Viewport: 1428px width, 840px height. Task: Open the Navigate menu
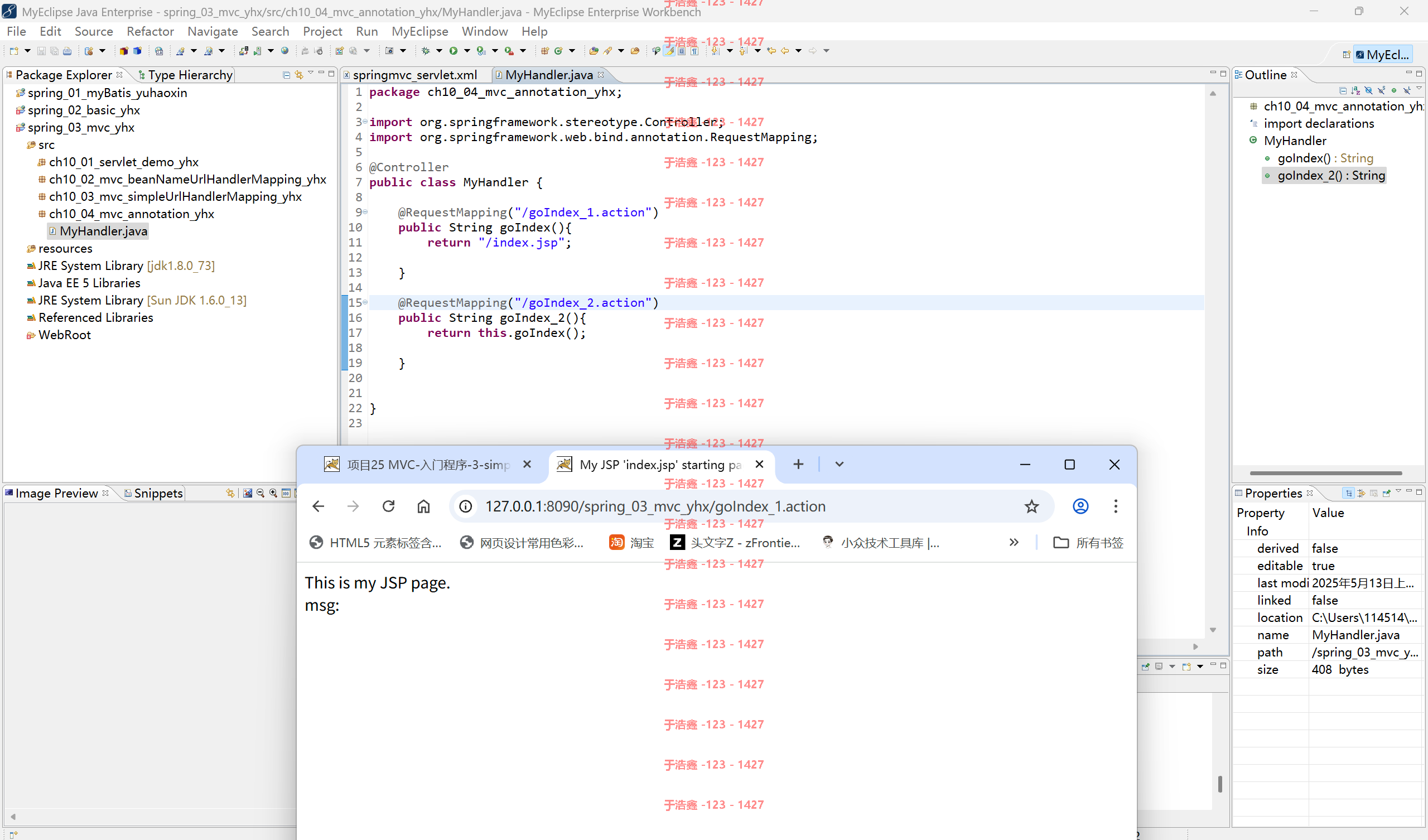click(213, 31)
